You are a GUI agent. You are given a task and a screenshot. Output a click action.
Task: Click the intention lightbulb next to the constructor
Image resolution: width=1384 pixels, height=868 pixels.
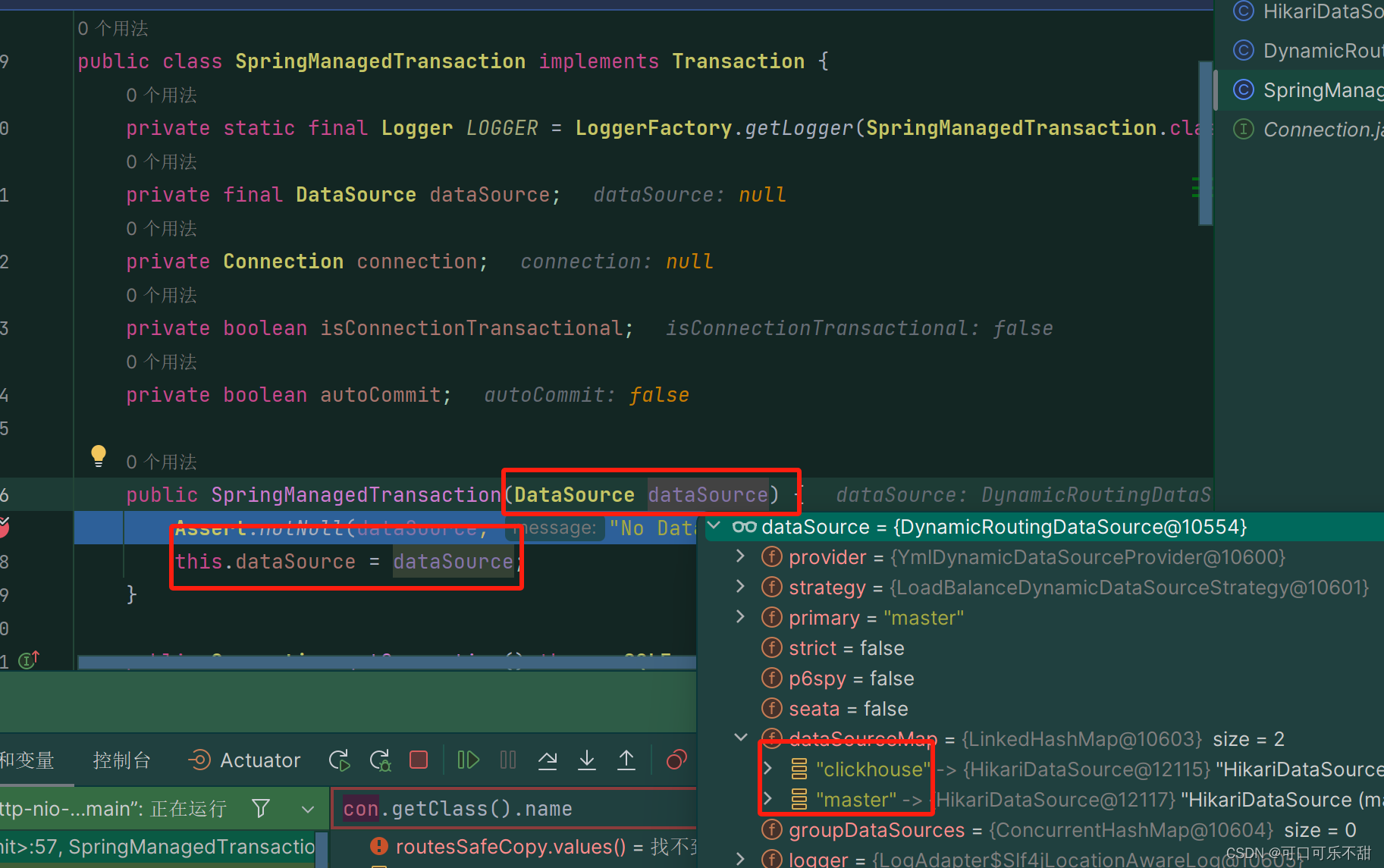tap(99, 455)
